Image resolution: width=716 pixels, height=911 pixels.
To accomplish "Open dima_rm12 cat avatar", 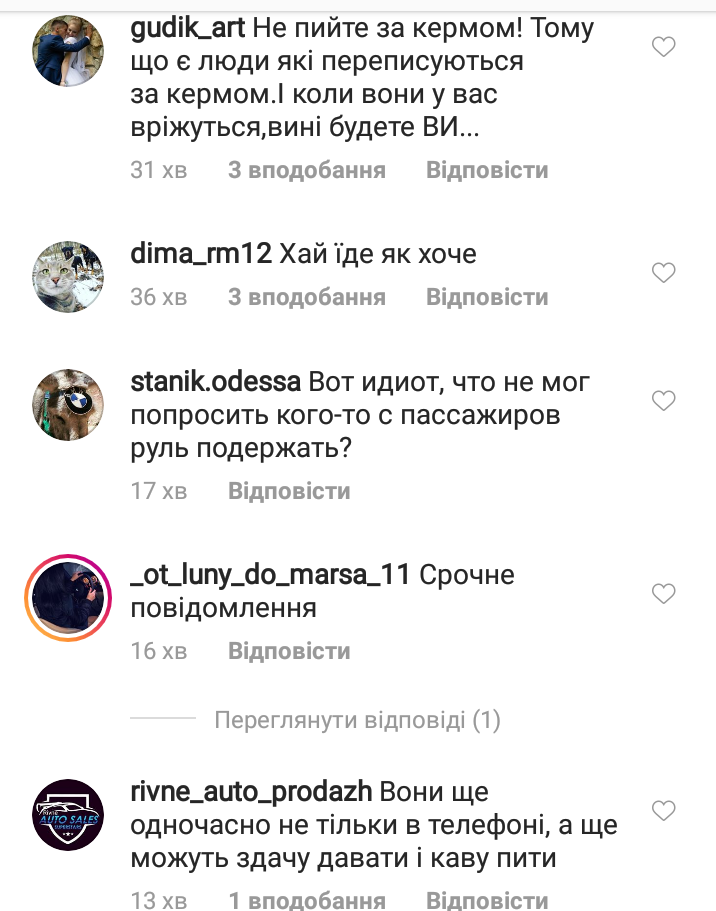I will point(68,277).
